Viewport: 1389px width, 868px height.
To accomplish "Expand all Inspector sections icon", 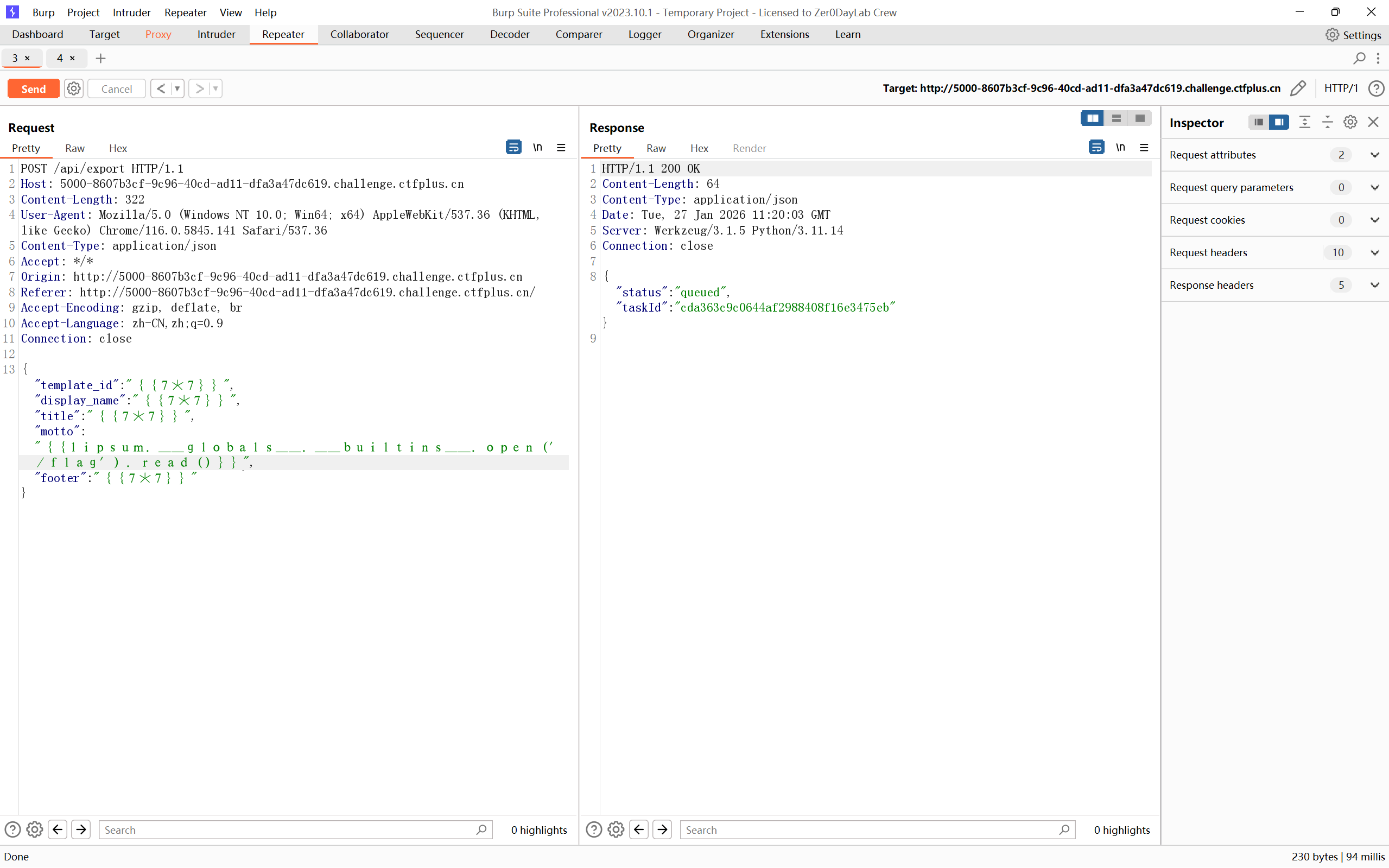I will point(1305,122).
